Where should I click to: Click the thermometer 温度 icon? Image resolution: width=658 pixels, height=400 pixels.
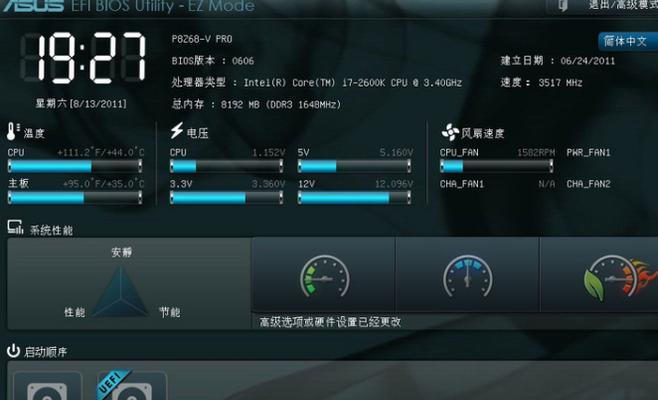pyautogui.click(x=13, y=131)
